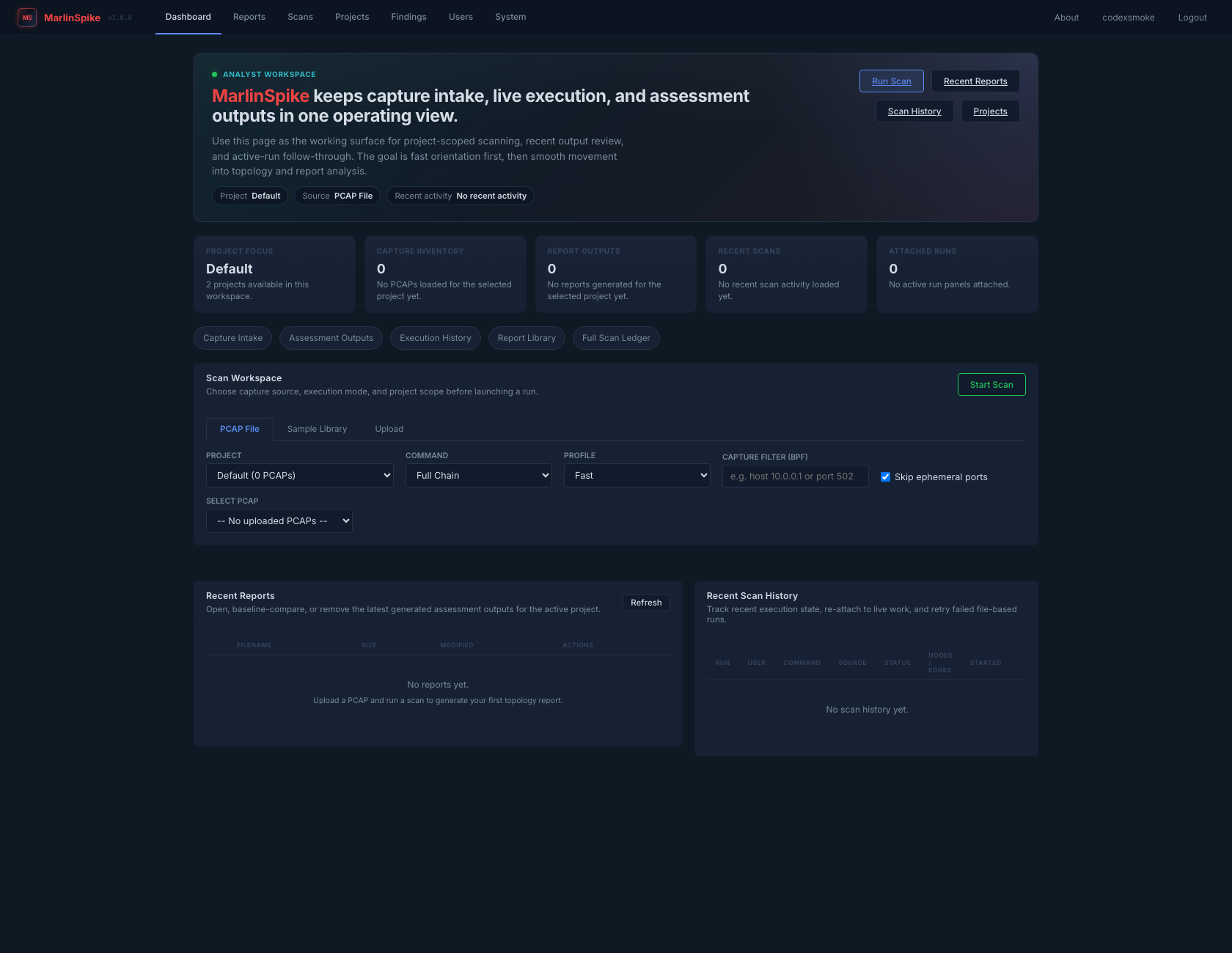Viewport: 1232px width, 953px height.
Task: Open the Scans navigation item
Action: click(x=300, y=17)
